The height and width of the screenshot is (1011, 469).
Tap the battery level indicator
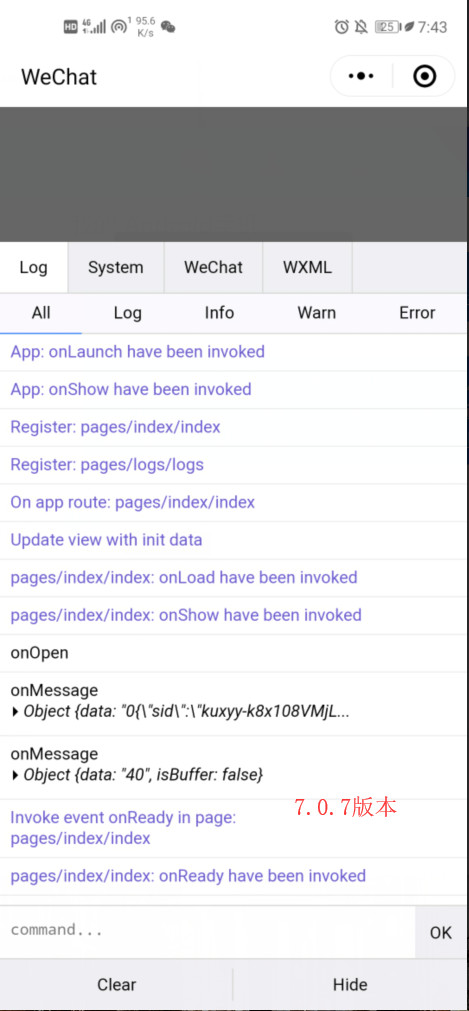click(388, 26)
